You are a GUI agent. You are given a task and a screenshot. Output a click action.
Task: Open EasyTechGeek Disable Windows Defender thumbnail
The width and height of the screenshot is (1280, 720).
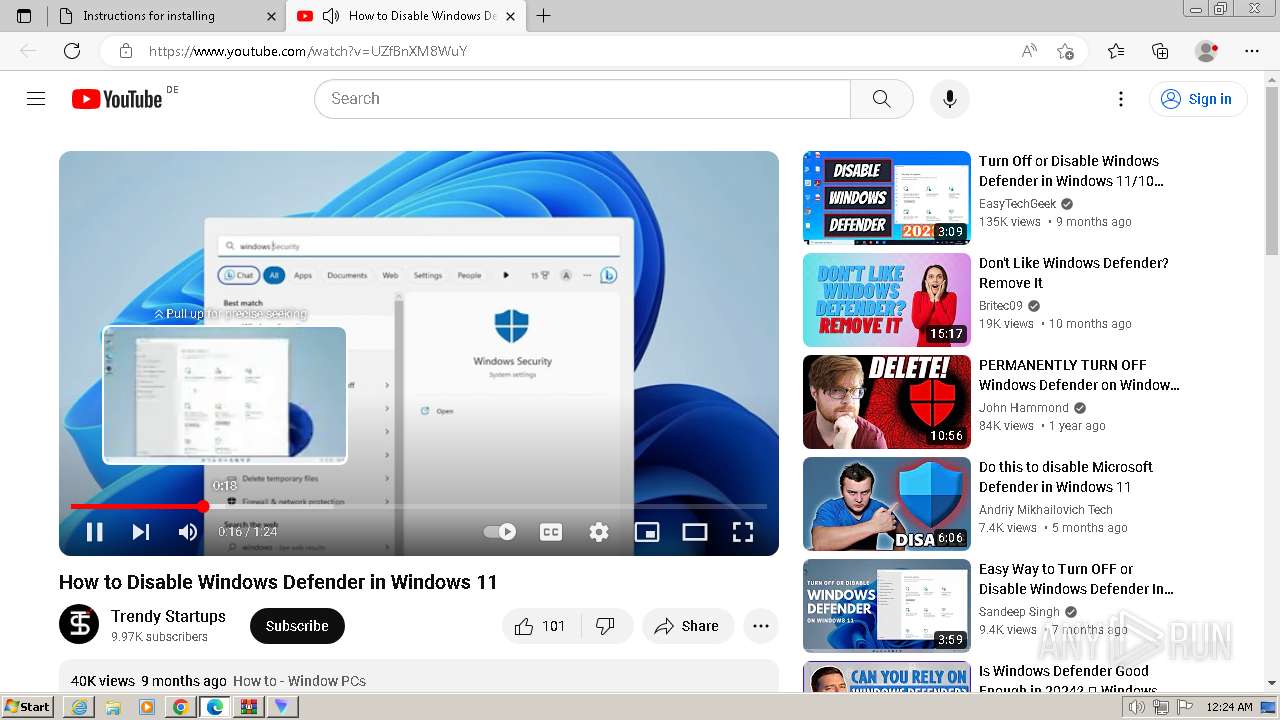[887, 198]
